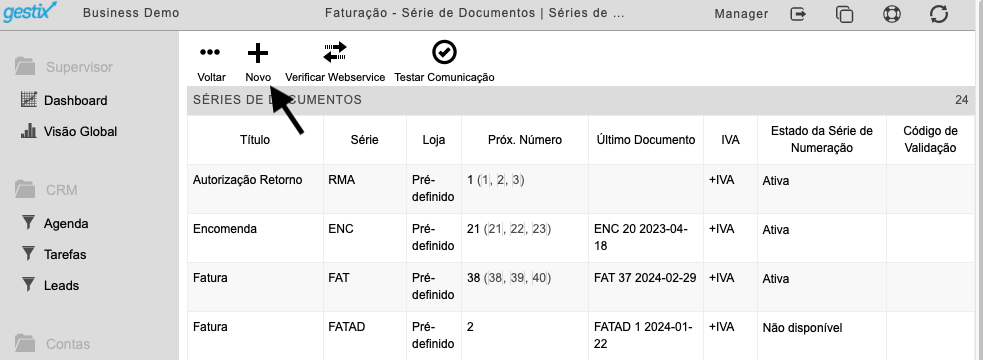The width and height of the screenshot is (983, 360).
Task: Click the Voltar three-dots icon
Action: pyautogui.click(x=209, y=53)
